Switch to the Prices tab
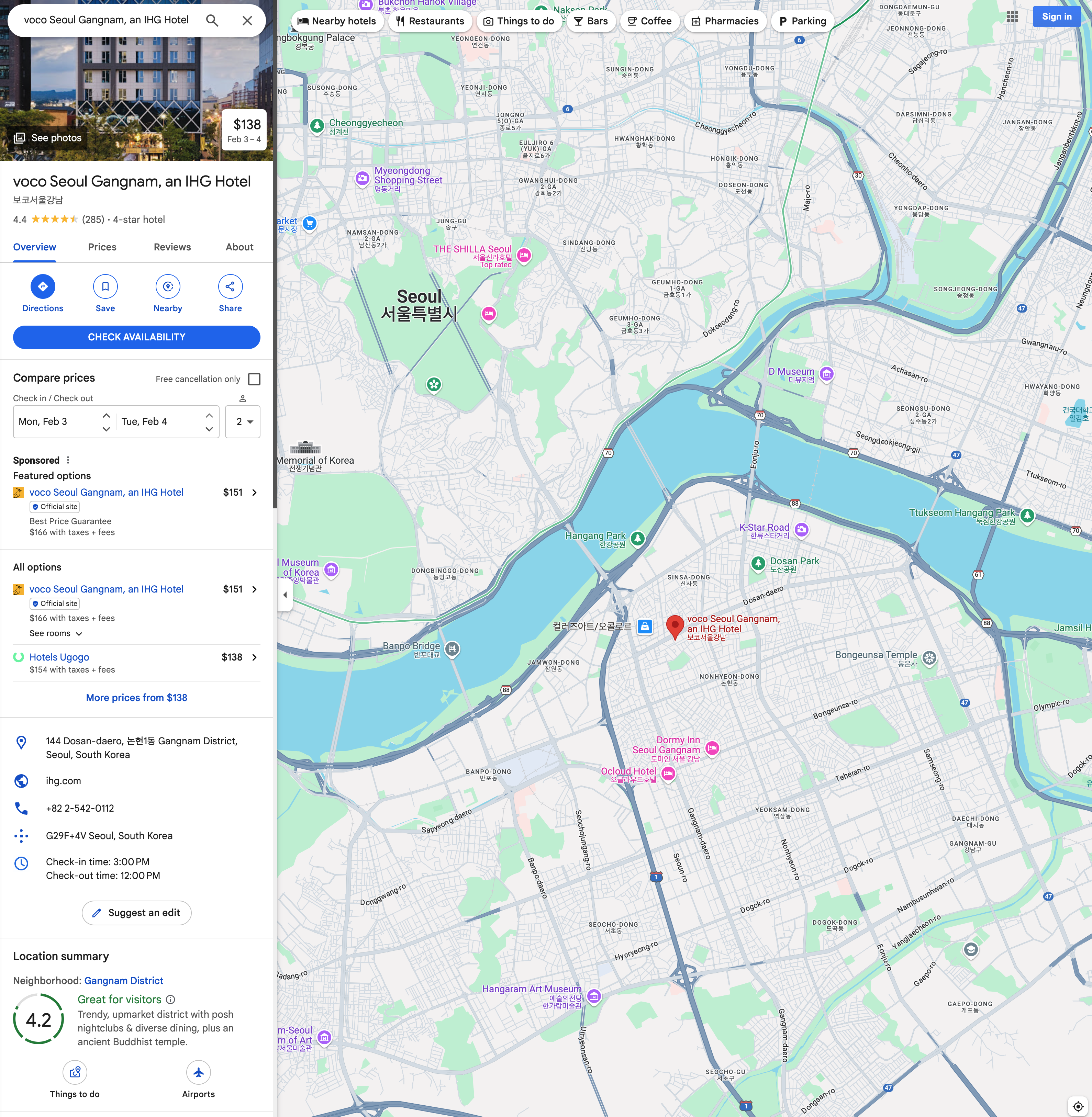Viewport: 1092px width, 1117px height. [x=102, y=247]
